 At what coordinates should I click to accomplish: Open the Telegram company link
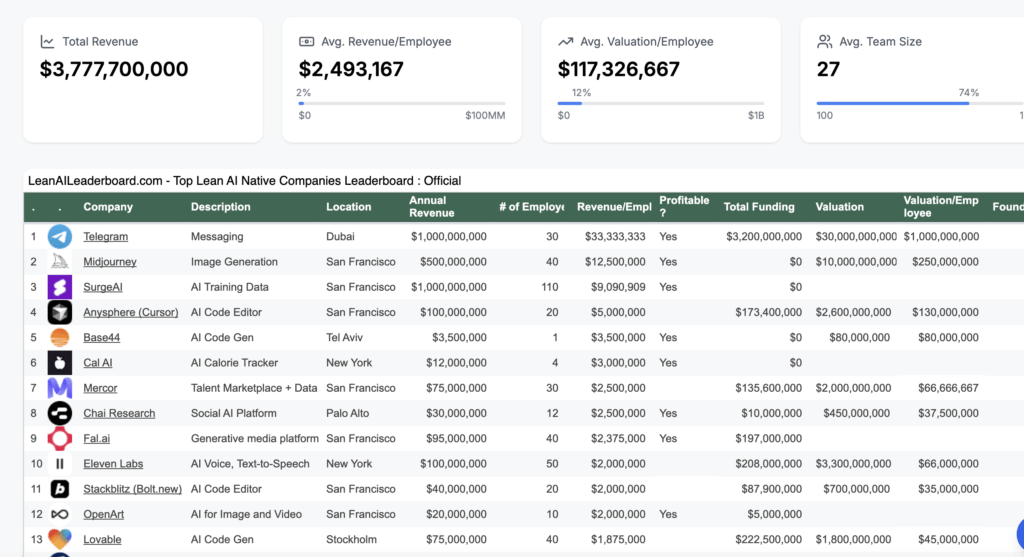click(105, 237)
